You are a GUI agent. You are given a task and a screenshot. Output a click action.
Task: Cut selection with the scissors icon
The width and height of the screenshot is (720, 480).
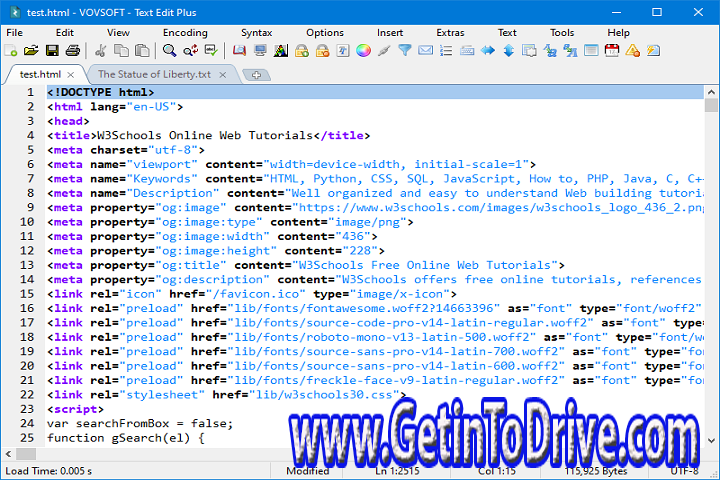101,51
